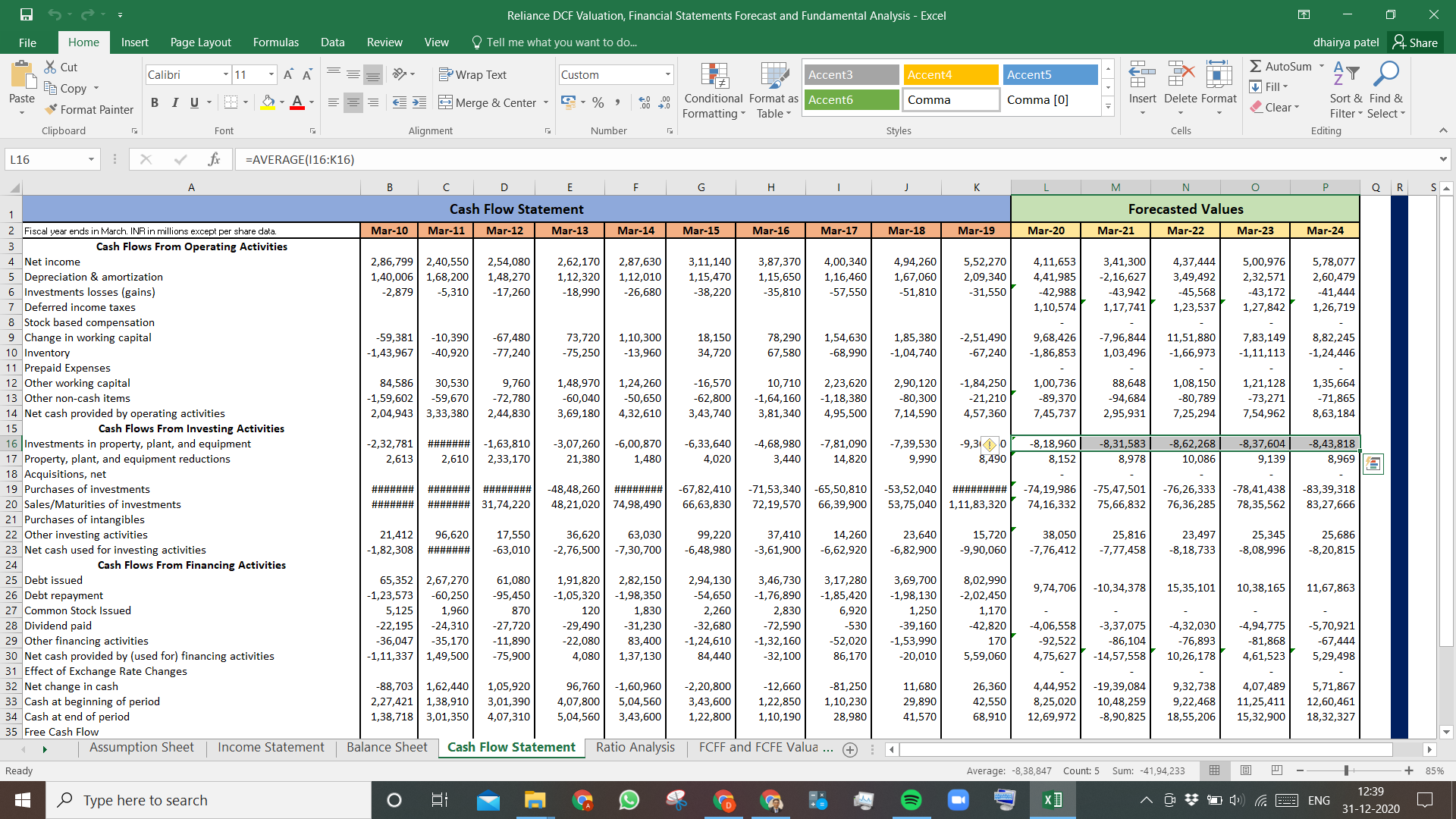Switch to the Formulas ribbon tab
Image resolution: width=1456 pixels, height=819 pixels.
coord(276,42)
